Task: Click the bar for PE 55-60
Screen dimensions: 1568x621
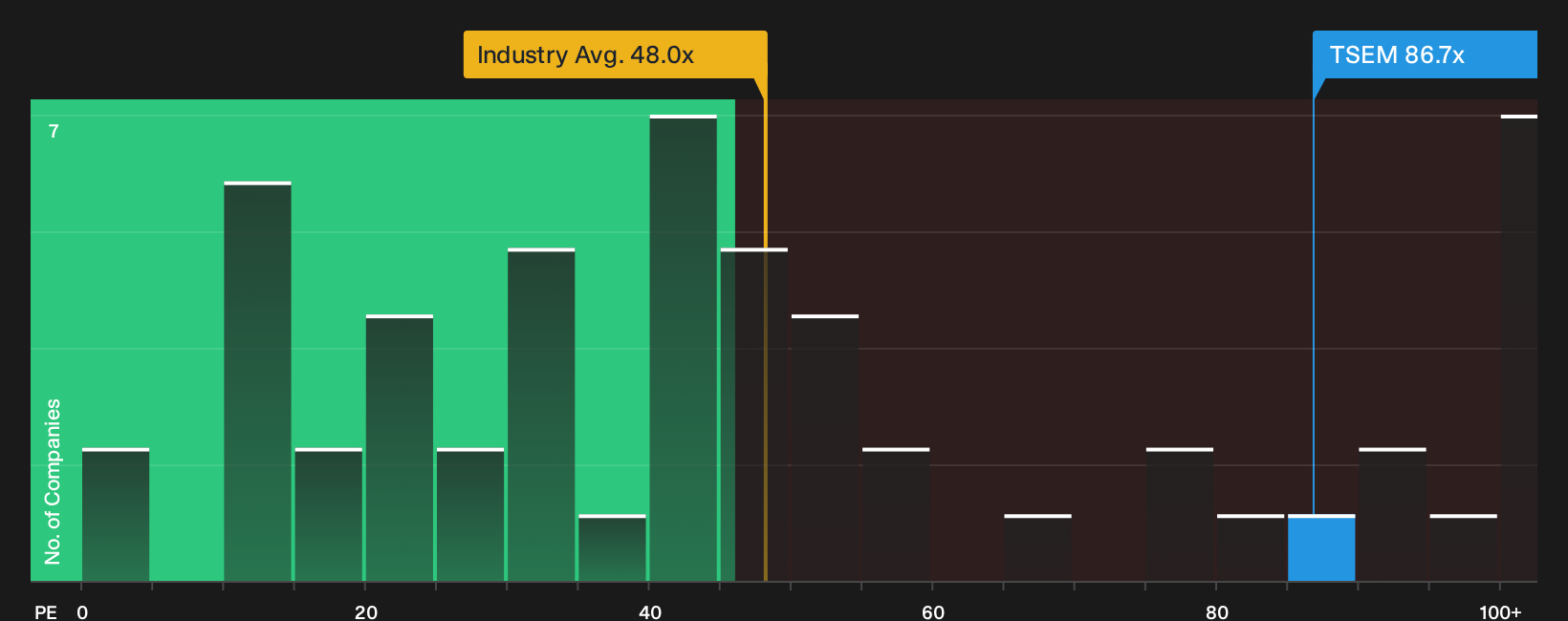Action: click(x=896, y=514)
